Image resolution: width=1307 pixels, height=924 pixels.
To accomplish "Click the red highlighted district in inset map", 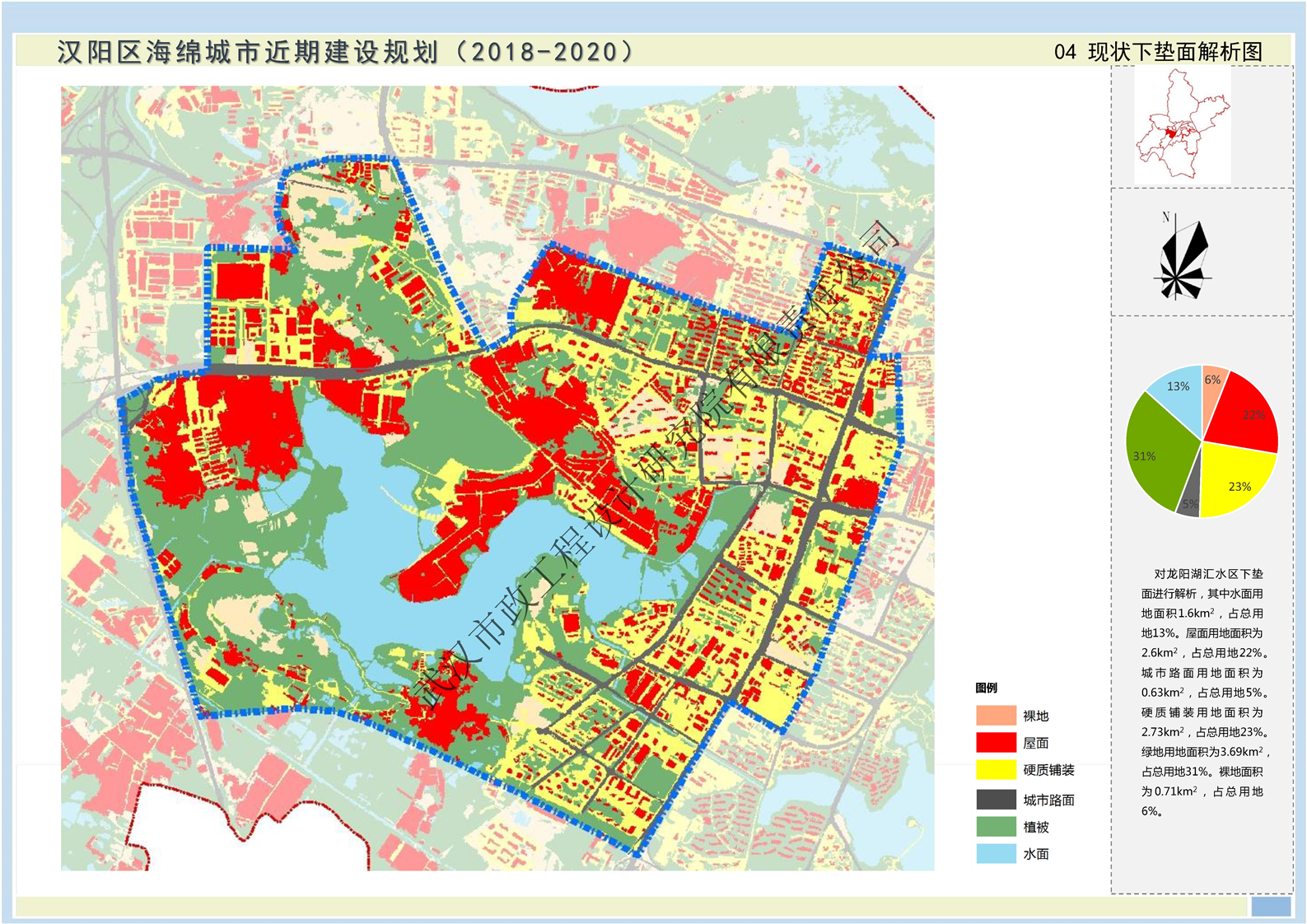I will click(x=1170, y=133).
